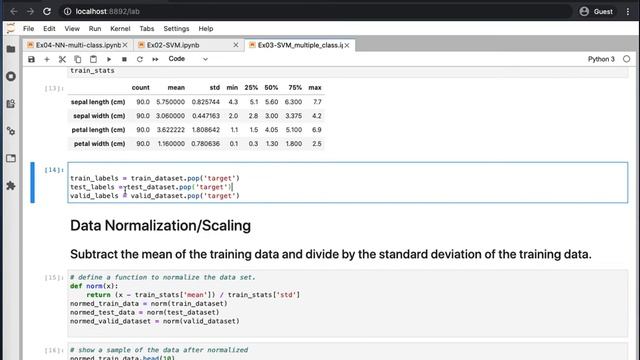Click the 'petal length (cm)' row label
Screen dimensions: 640x360
pyautogui.click(x=98, y=130)
